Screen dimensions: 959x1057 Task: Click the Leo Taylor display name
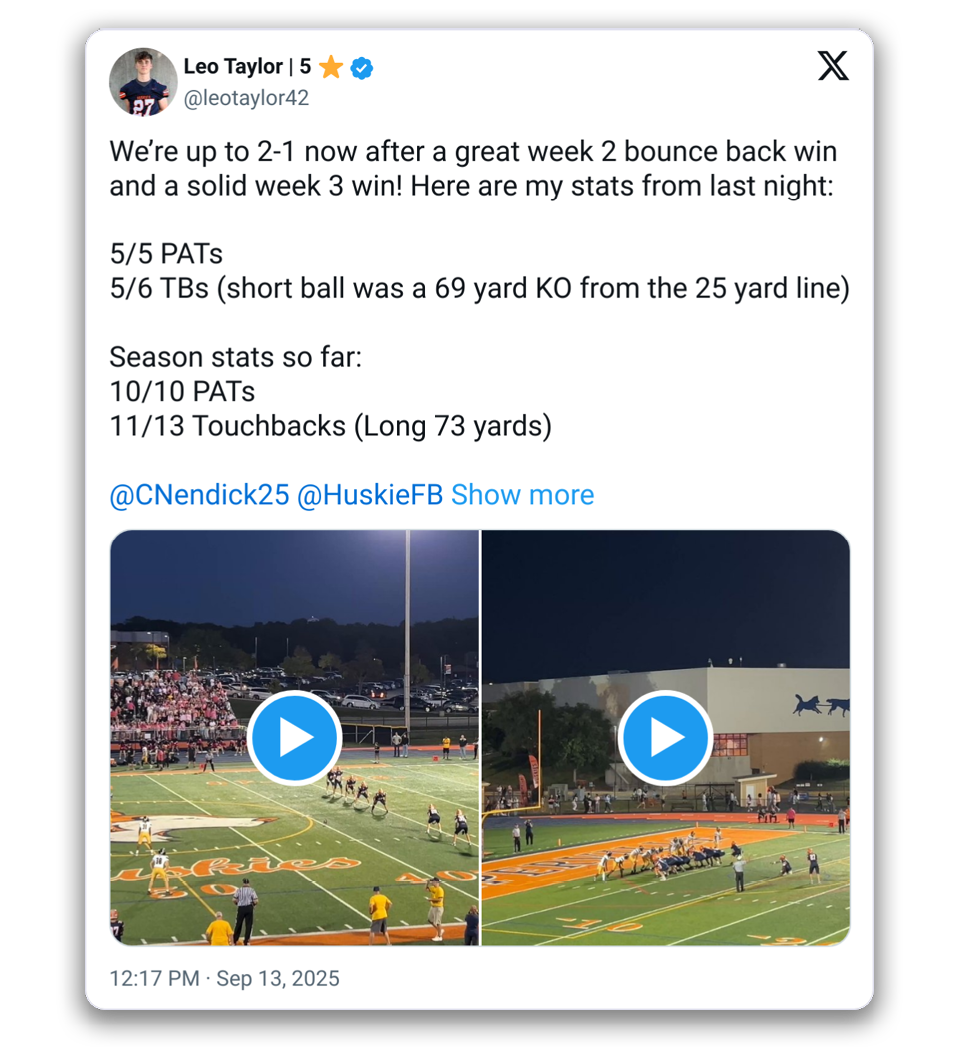click(233, 67)
